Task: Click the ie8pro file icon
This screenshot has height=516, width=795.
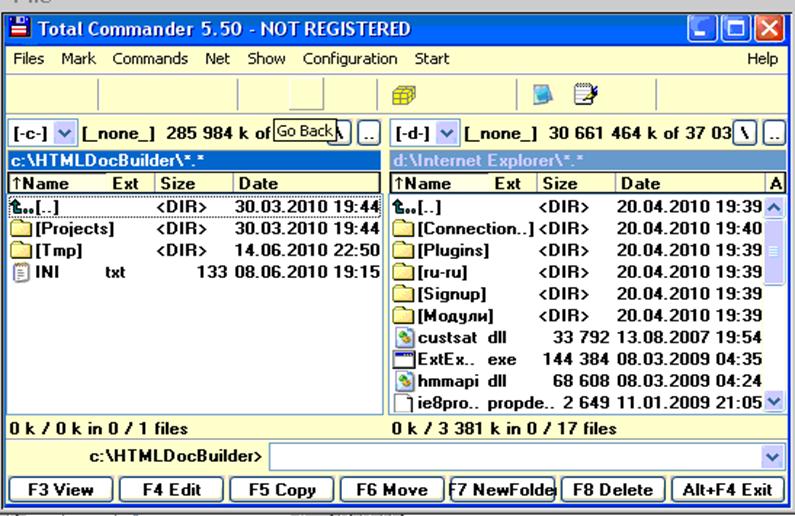Action: tap(404, 403)
